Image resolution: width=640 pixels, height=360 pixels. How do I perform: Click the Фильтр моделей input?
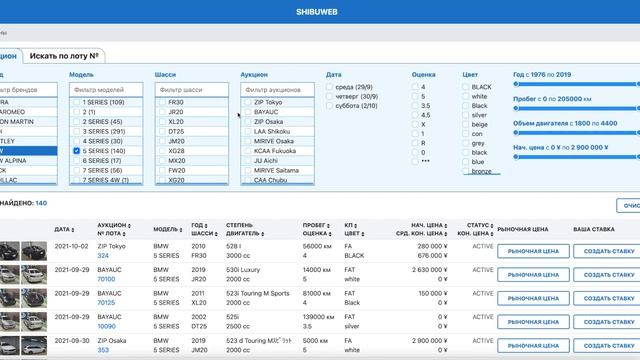click(x=106, y=90)
